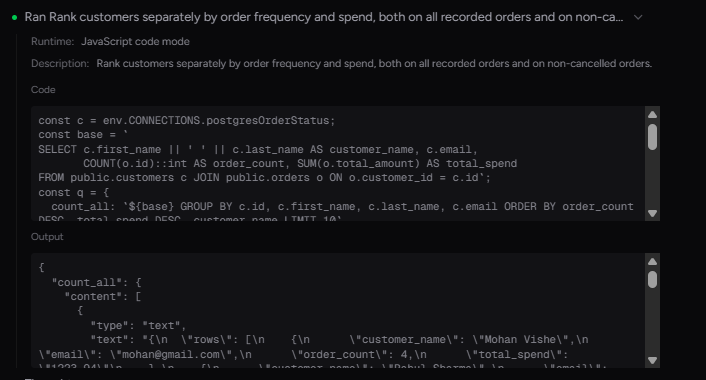Click the output line with mohan@gmail.com

tap(303, 354)
